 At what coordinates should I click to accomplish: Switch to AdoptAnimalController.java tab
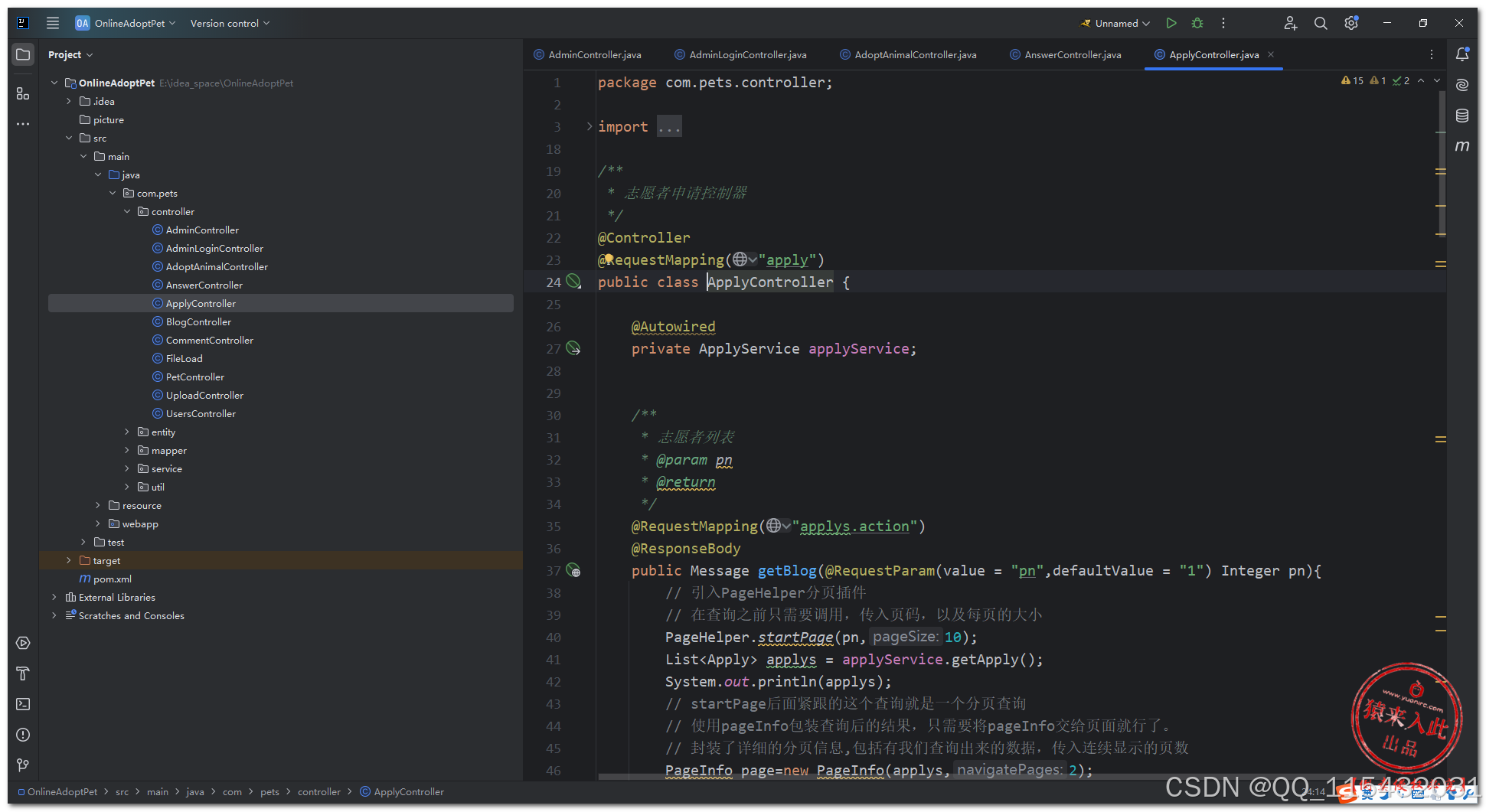[908, 54]
